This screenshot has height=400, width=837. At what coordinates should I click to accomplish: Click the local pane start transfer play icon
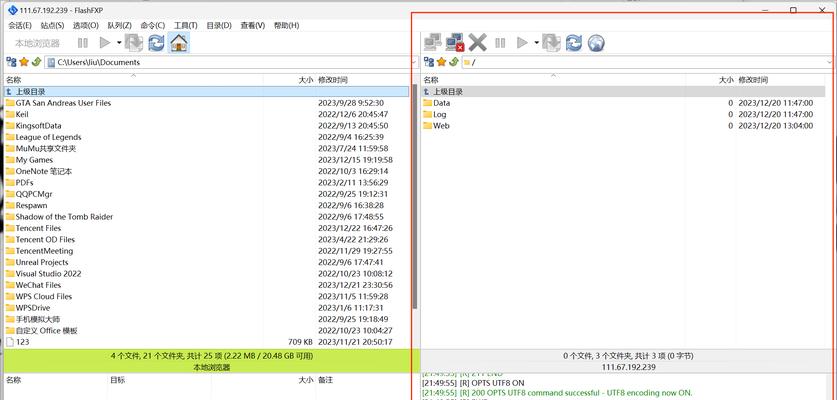105,43
